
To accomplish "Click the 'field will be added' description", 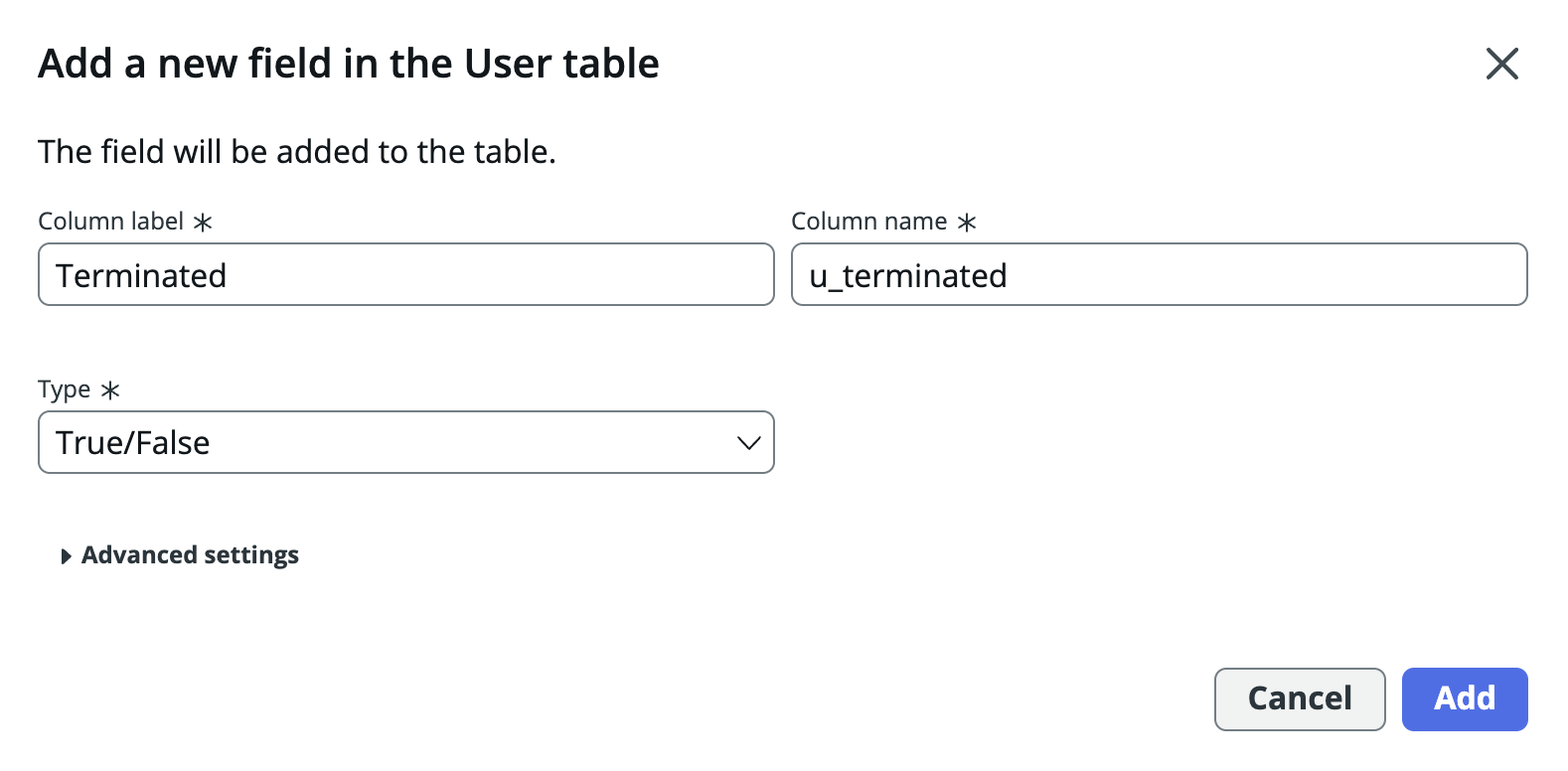I will (296, 152).
